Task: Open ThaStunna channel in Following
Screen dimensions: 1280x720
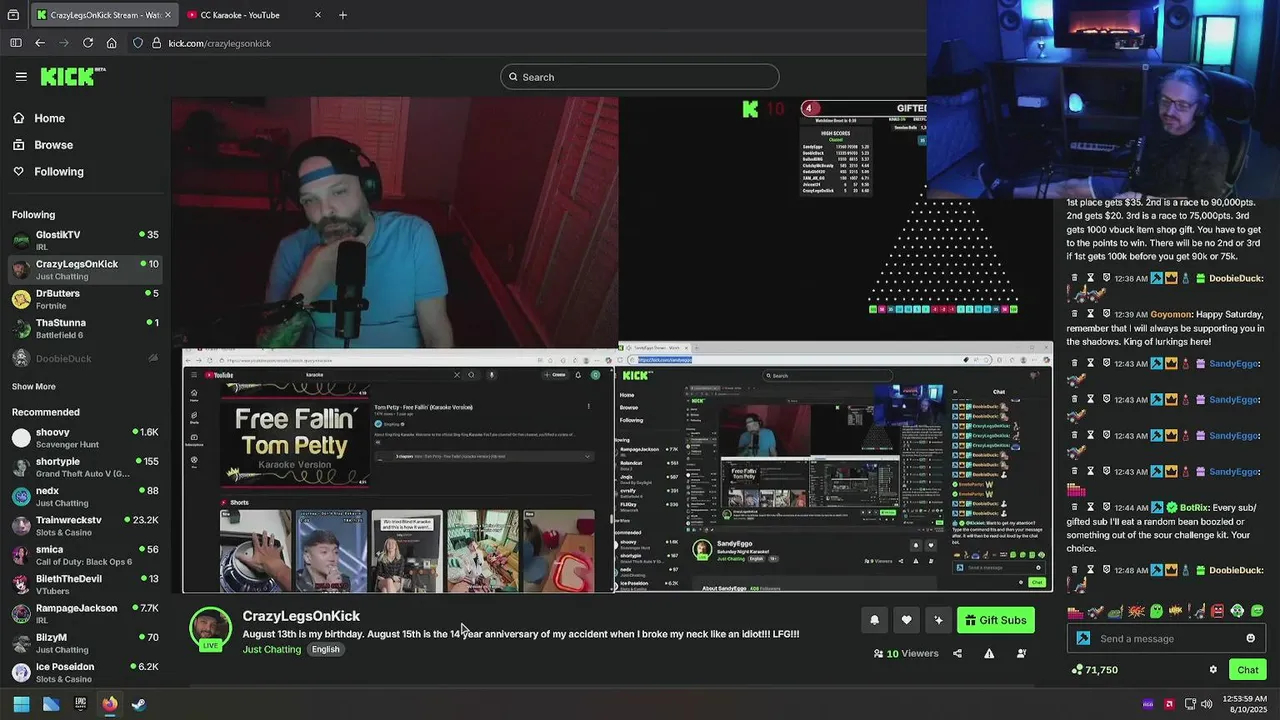Action: (85, 328)
